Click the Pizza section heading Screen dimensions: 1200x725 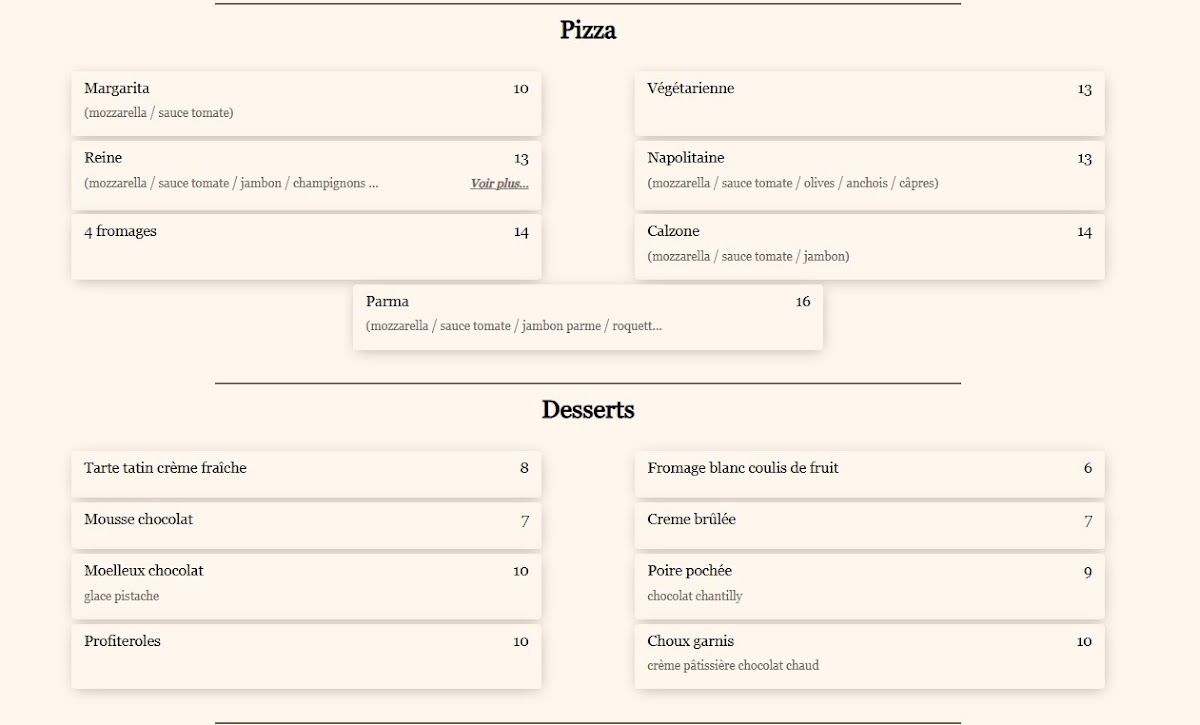588,30
